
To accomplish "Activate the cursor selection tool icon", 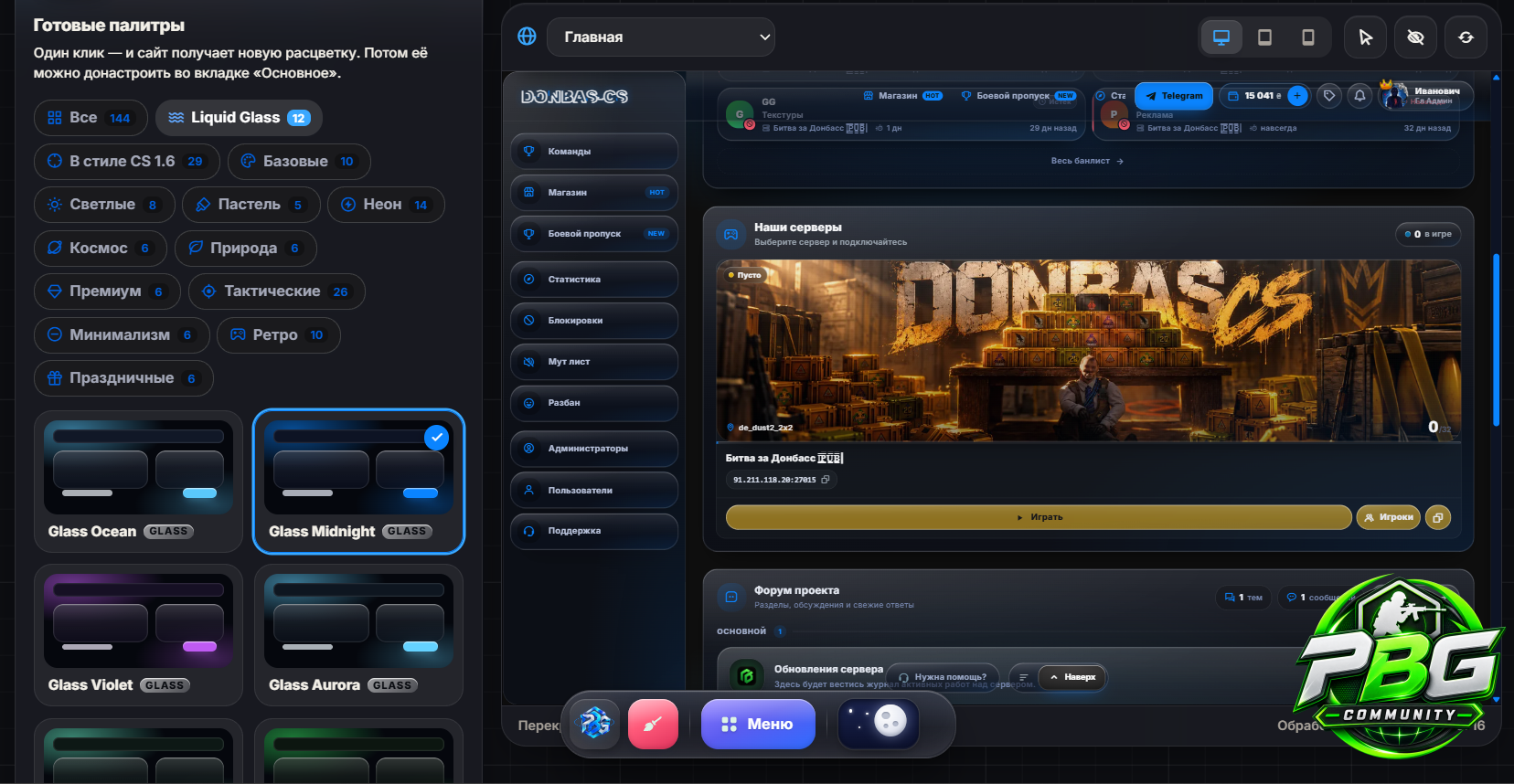I will (x=1366, y=37).
